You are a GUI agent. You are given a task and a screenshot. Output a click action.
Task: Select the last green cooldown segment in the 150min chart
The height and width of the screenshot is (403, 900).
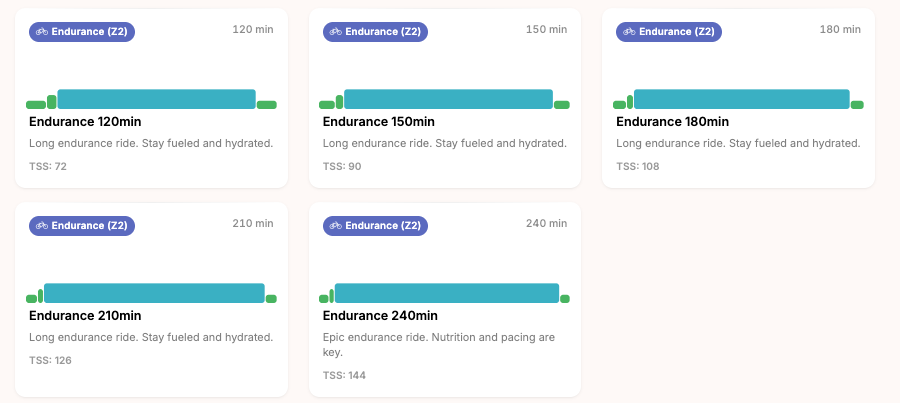[562, 104]
